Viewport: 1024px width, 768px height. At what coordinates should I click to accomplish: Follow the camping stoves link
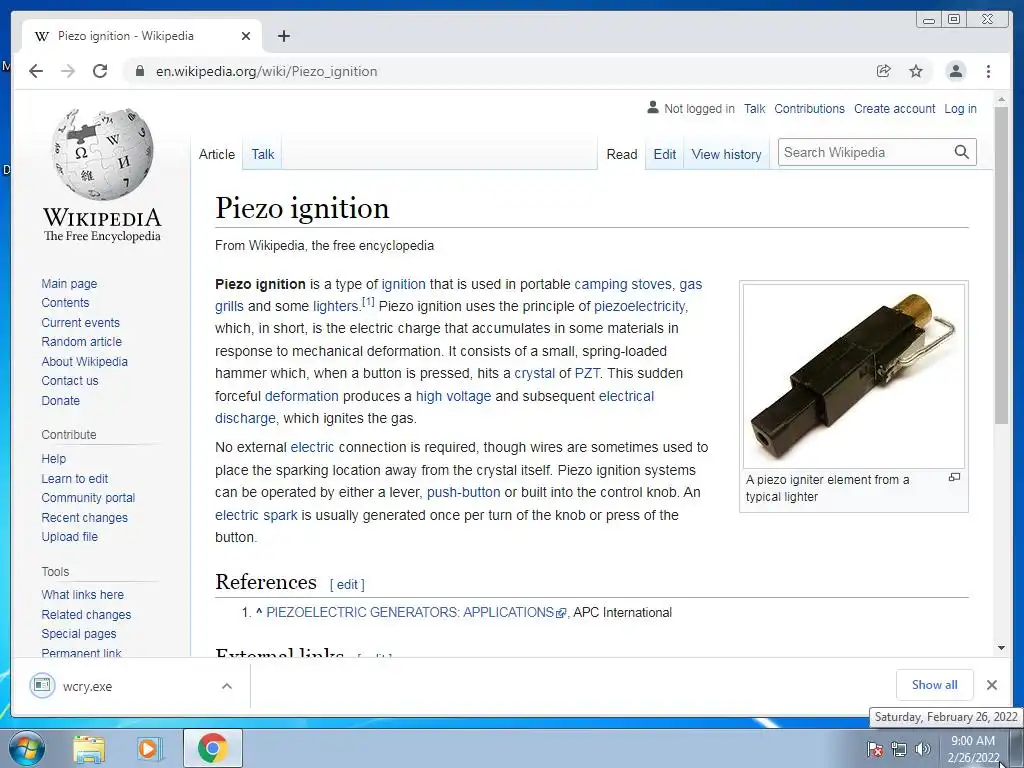pyautogui.click(x=622, y=284)
